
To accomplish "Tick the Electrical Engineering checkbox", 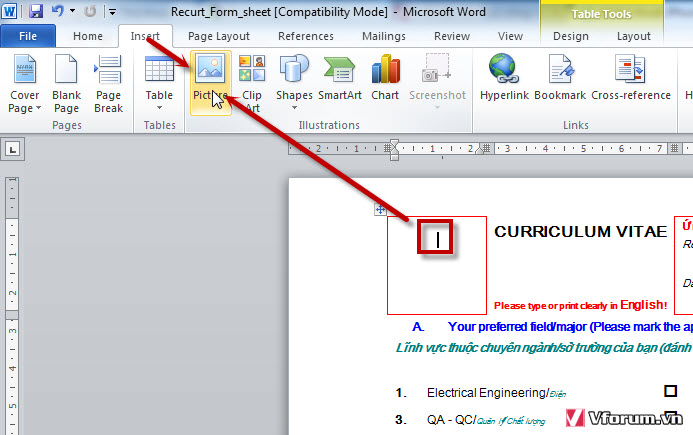I will coord(670,391).
